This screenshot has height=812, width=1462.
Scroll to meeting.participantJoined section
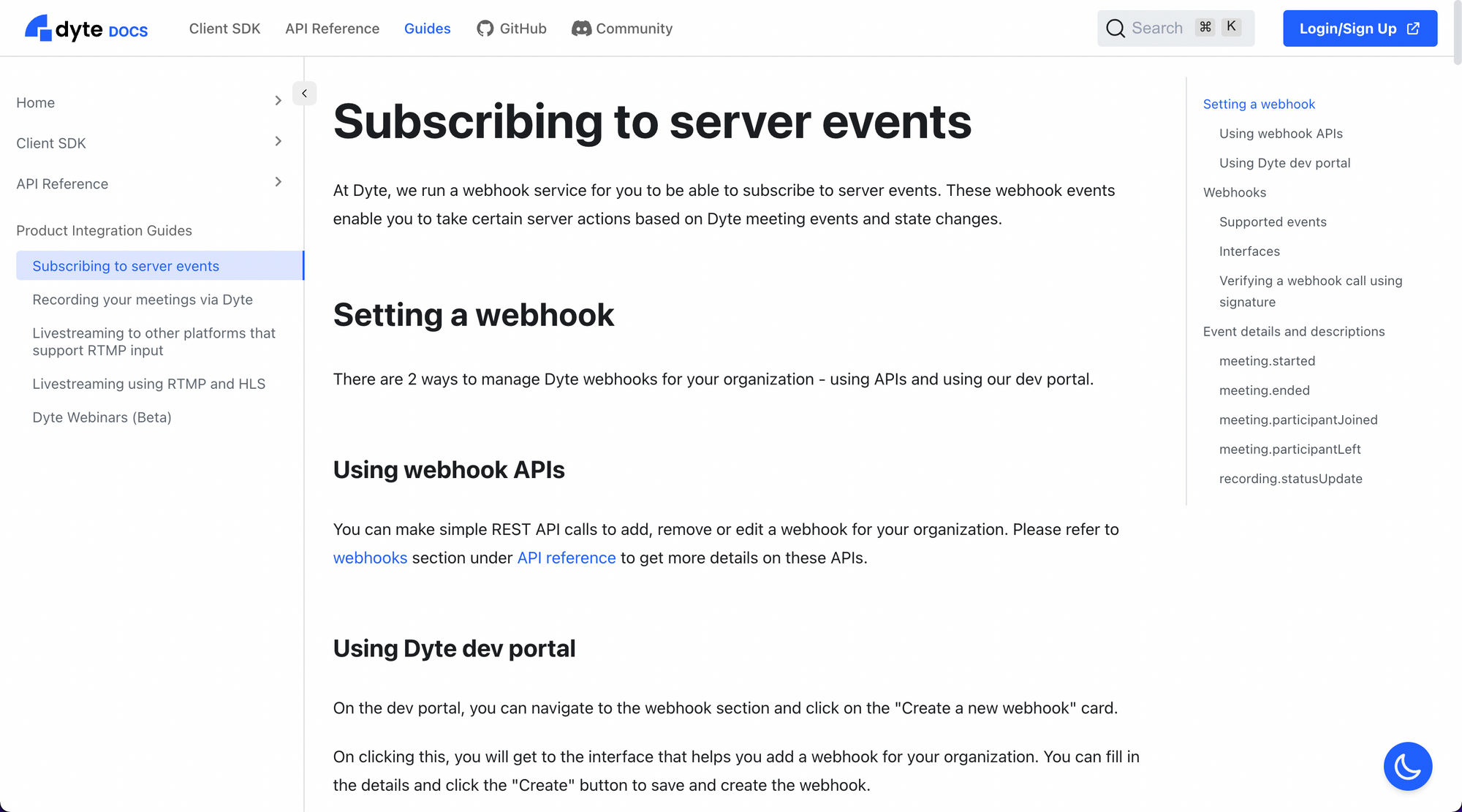(x=1299, y=419)
